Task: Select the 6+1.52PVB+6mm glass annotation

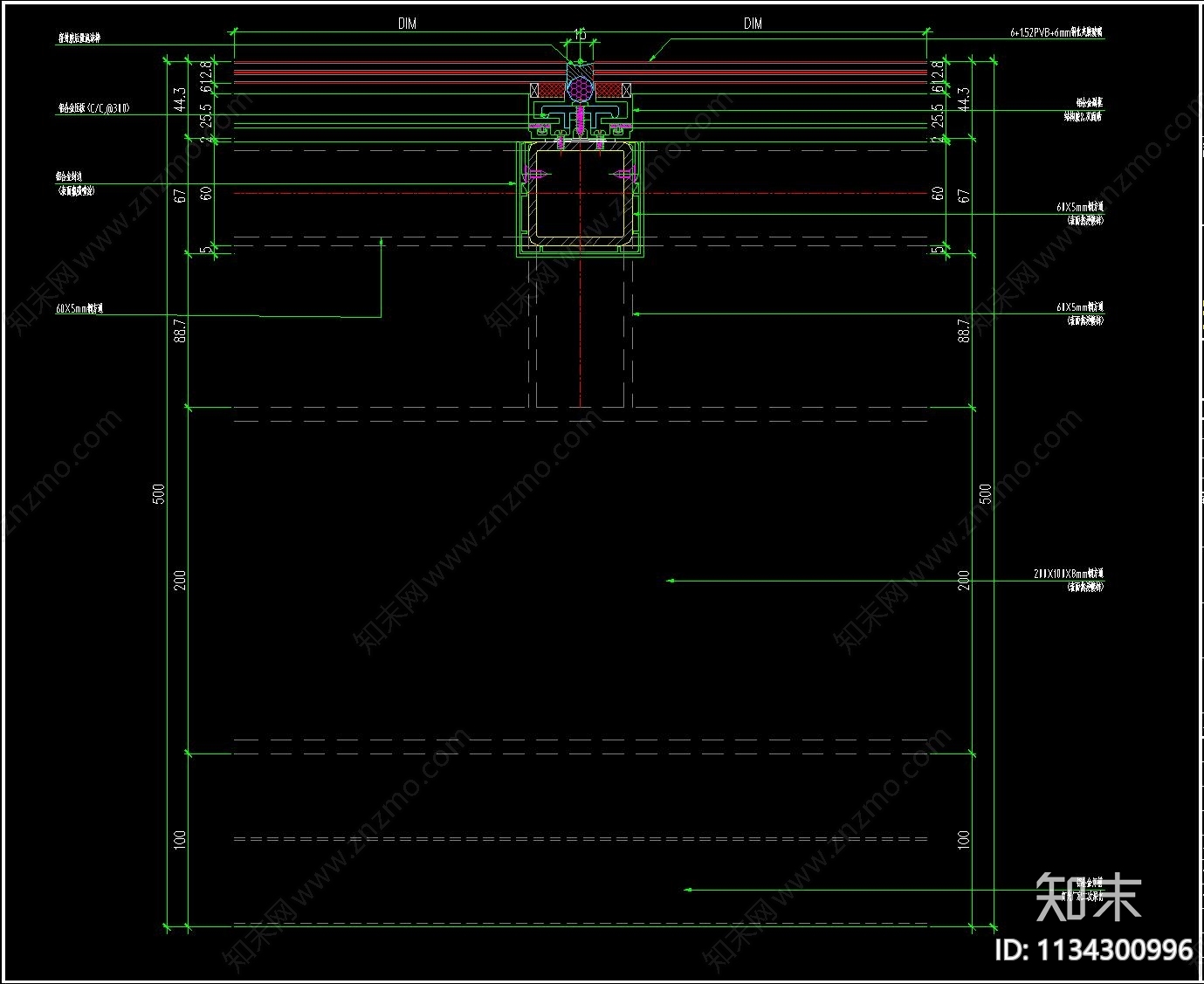Action: point(1056,32)
